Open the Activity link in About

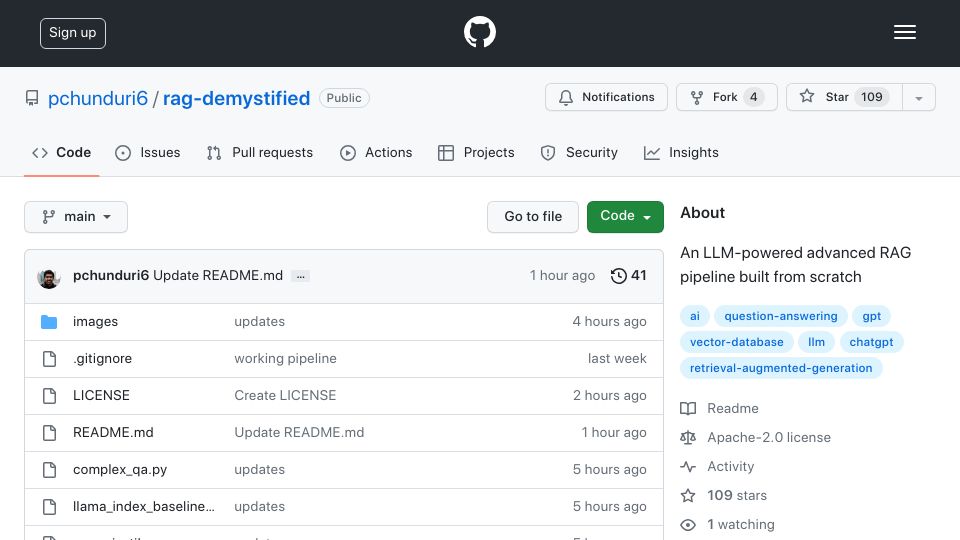[x=730, y=467]
